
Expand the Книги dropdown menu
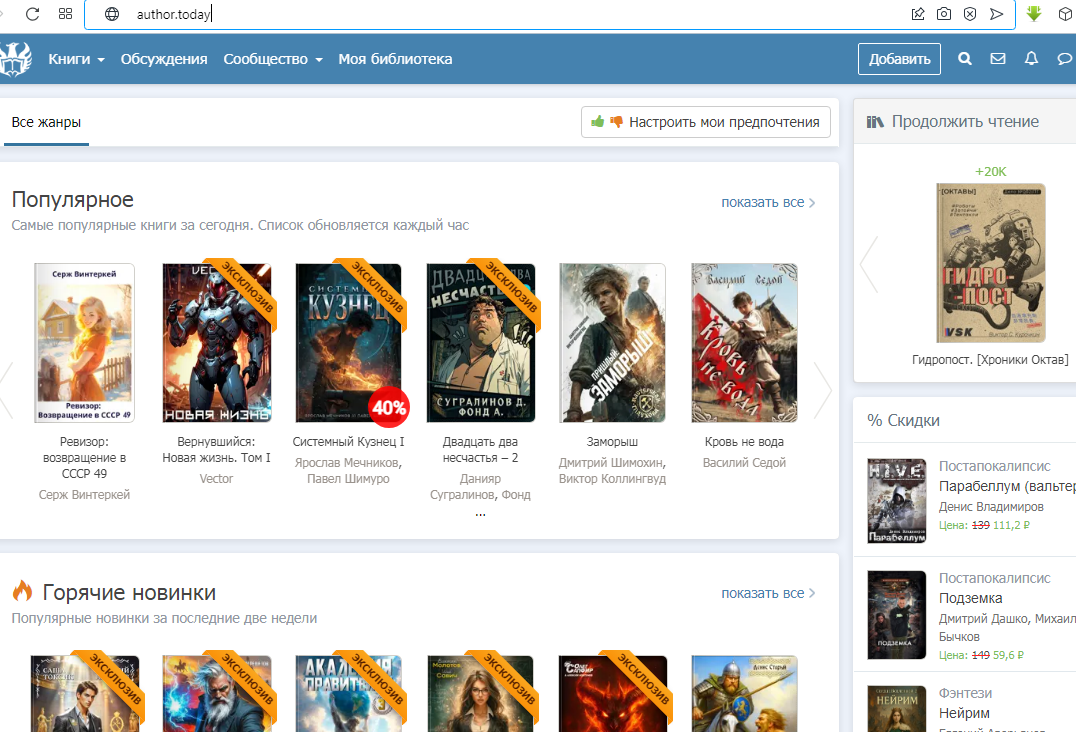coord(76,59)
